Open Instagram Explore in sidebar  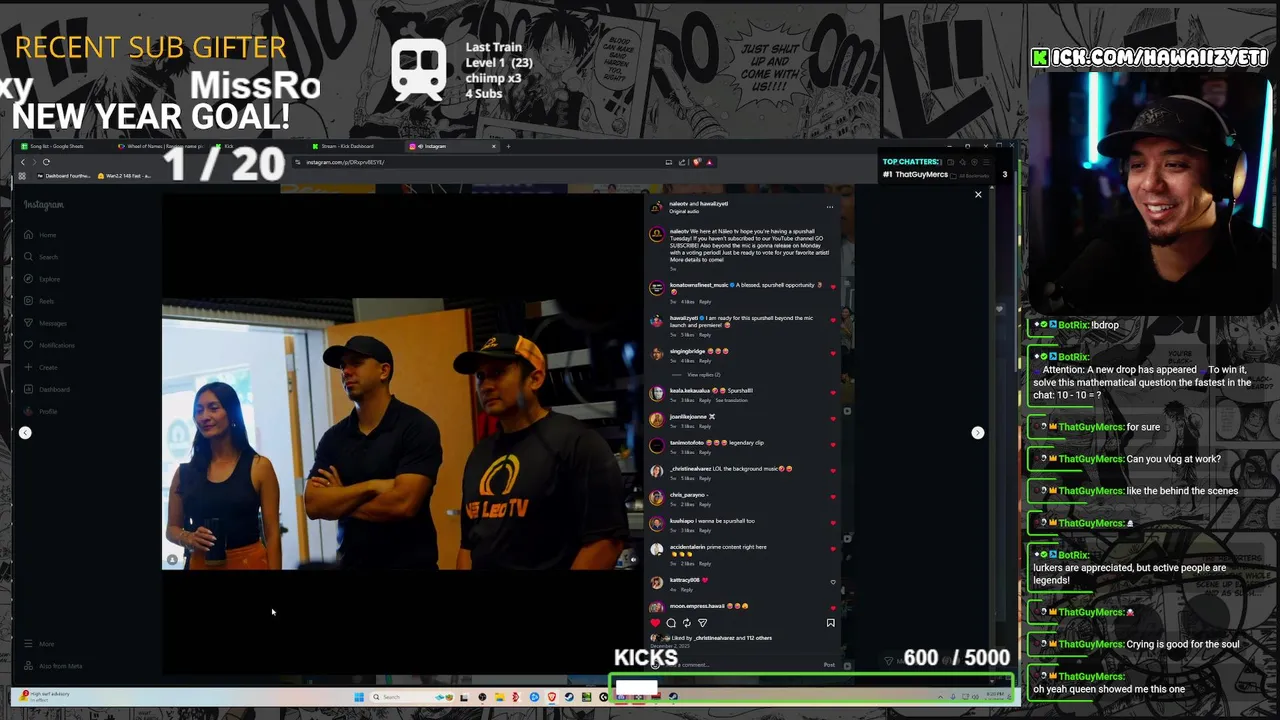click(42, 279)
